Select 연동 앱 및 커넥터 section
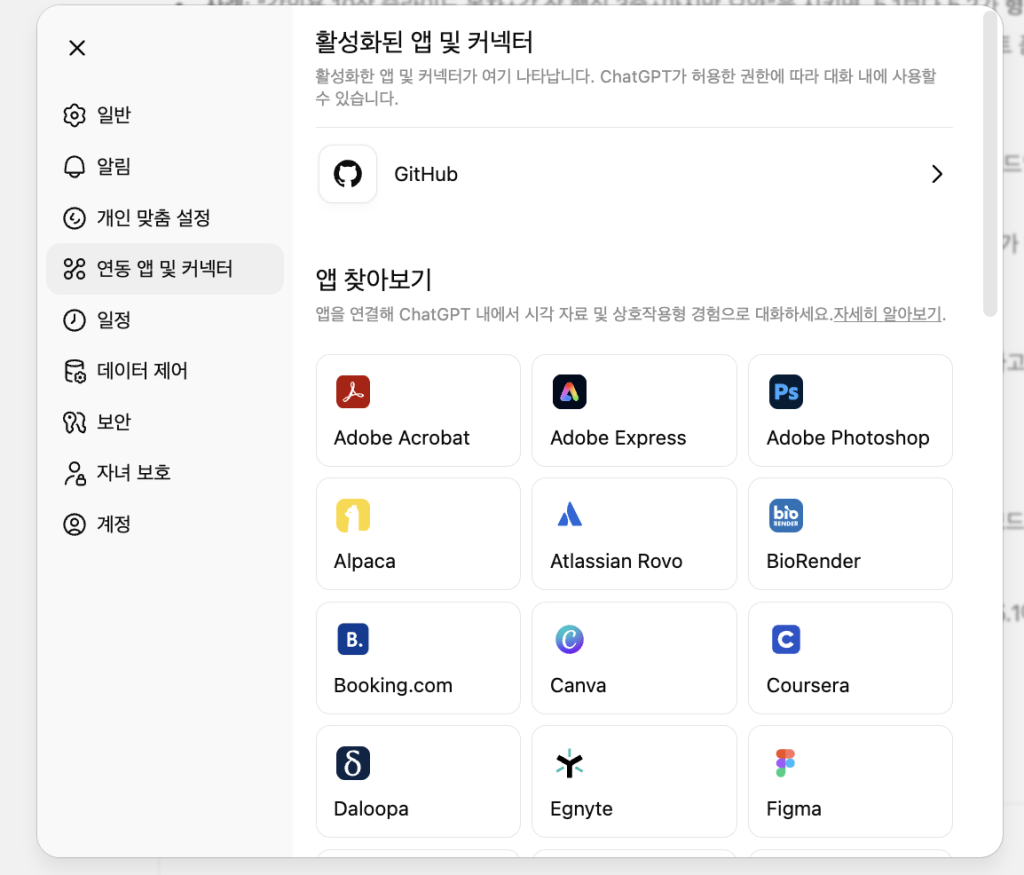The height and width of the screenshot is (875, 1024). coord(165,269)
